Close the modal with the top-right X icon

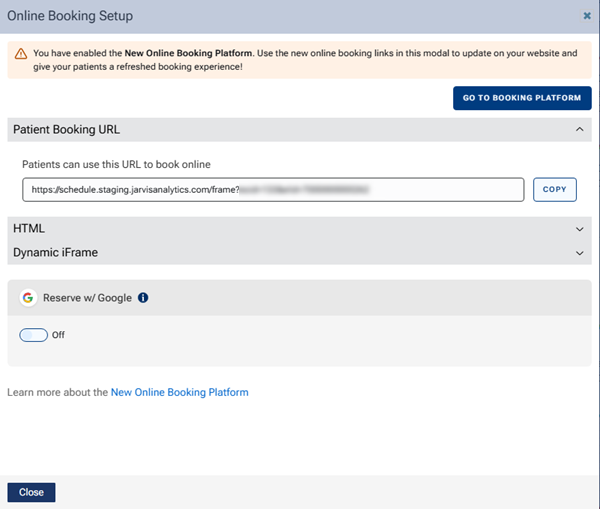pyautogui.click(x=586, y=16)
